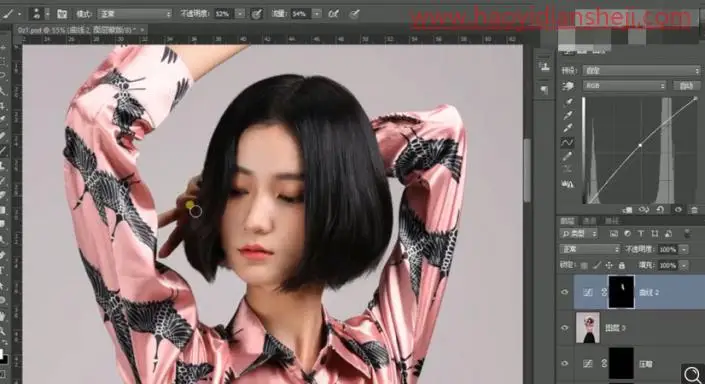Open the RGB channel dropdown
This screenshot has width=705, height=384.
(x=624, y=85)
